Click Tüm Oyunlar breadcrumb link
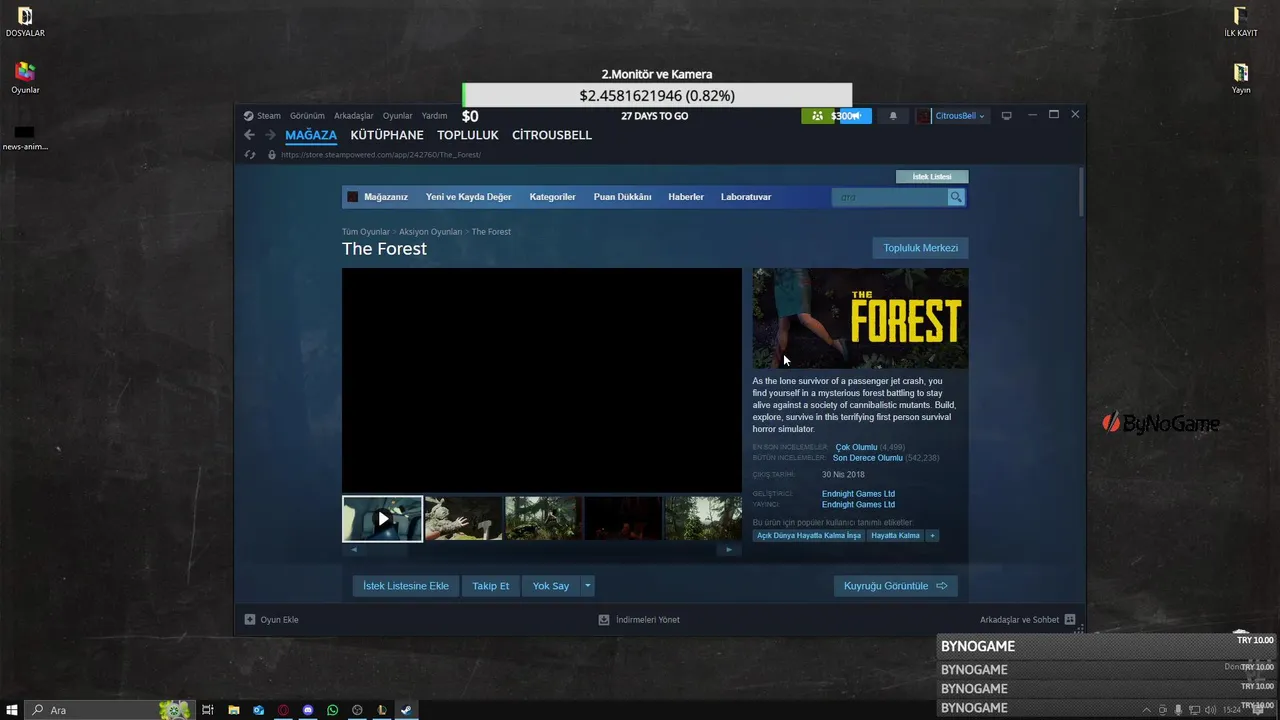Viewport: 1280px width, 720px height. tap(366, 232)
